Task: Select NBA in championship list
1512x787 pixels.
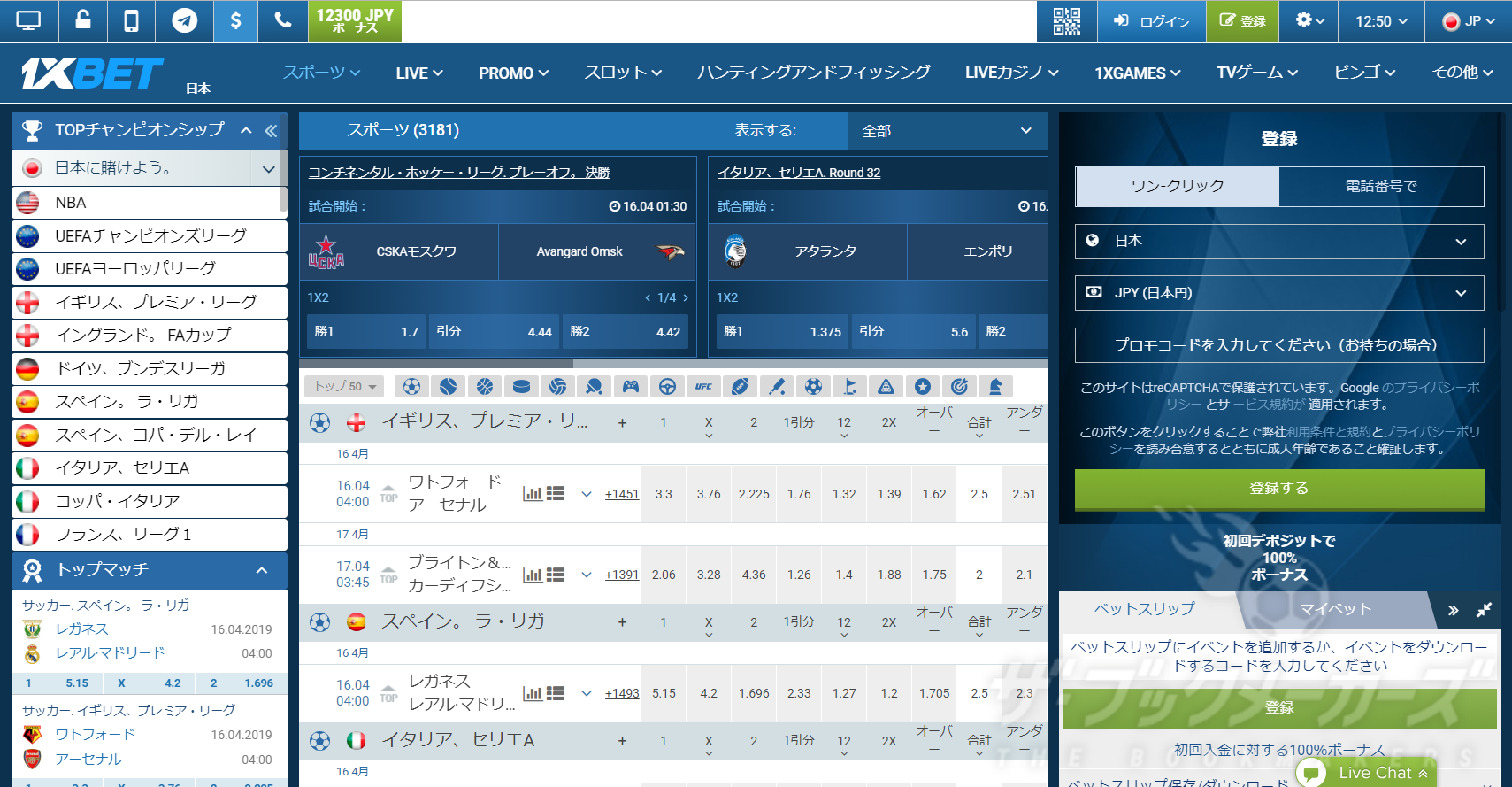Action: click(x=150, y=203)
